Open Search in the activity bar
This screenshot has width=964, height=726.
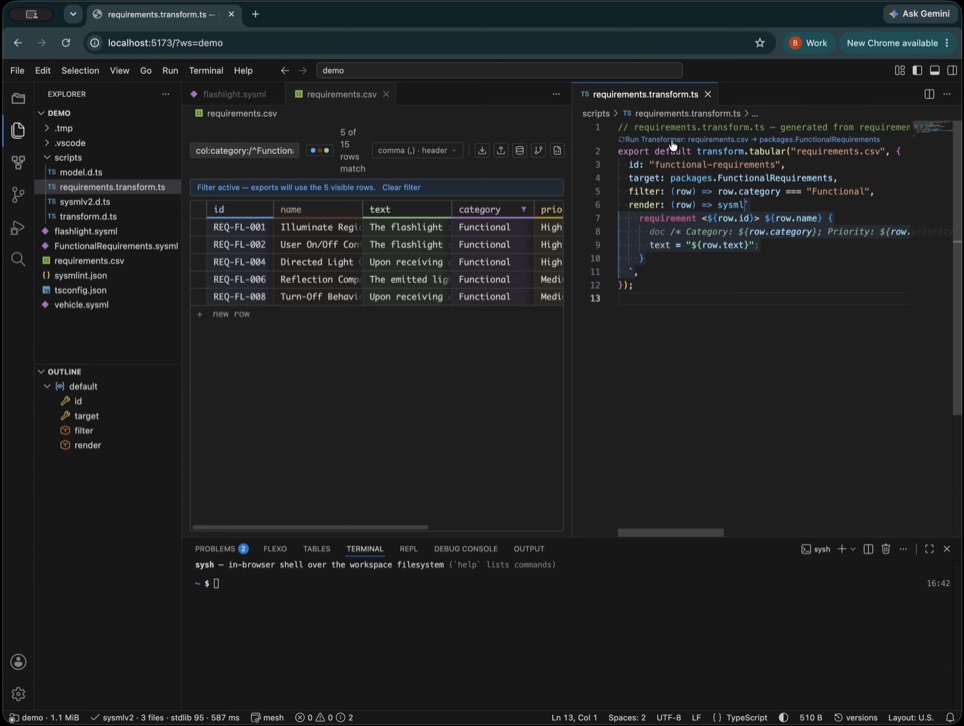(x=18, y=259)
